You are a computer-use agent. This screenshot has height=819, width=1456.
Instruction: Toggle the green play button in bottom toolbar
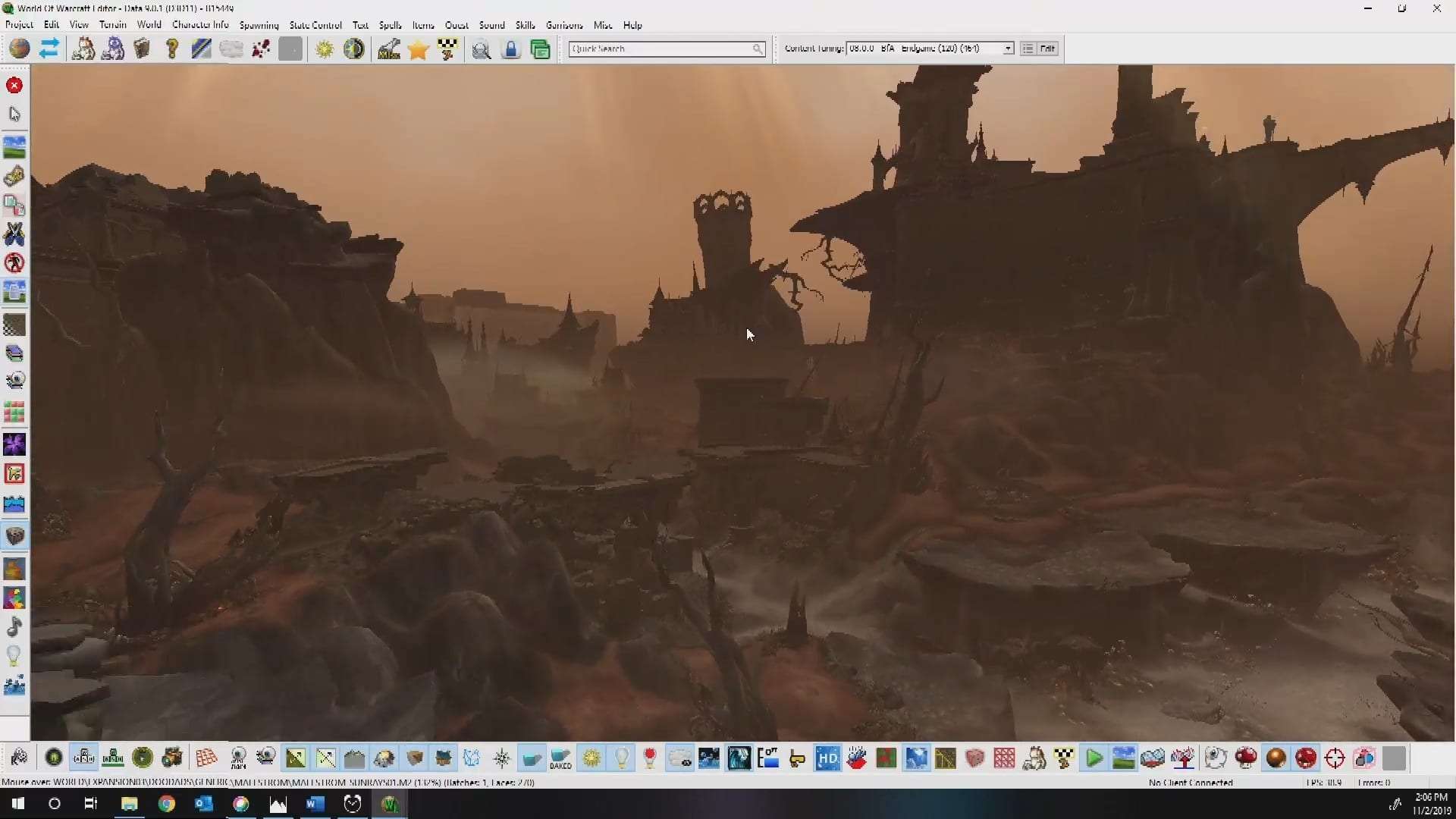tap(1094, 758)
